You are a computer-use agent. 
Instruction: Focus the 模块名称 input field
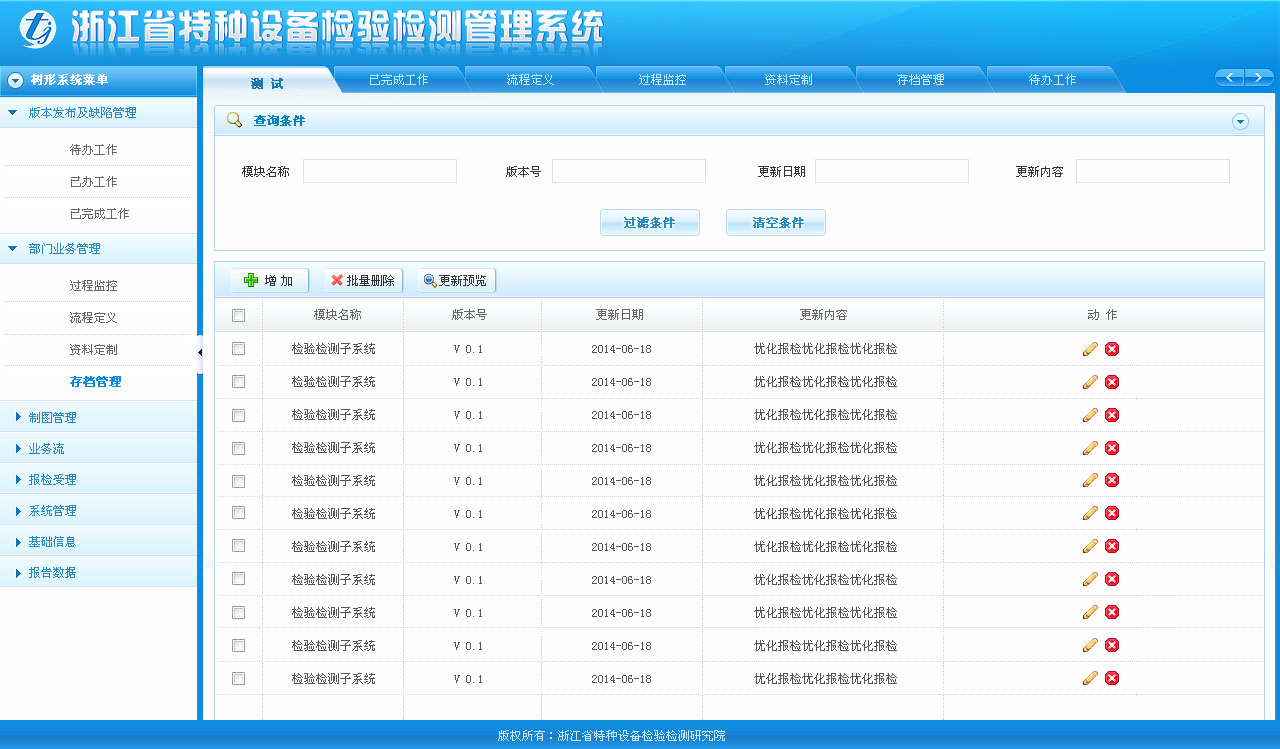pyautogui.click(x=380, y=171)
